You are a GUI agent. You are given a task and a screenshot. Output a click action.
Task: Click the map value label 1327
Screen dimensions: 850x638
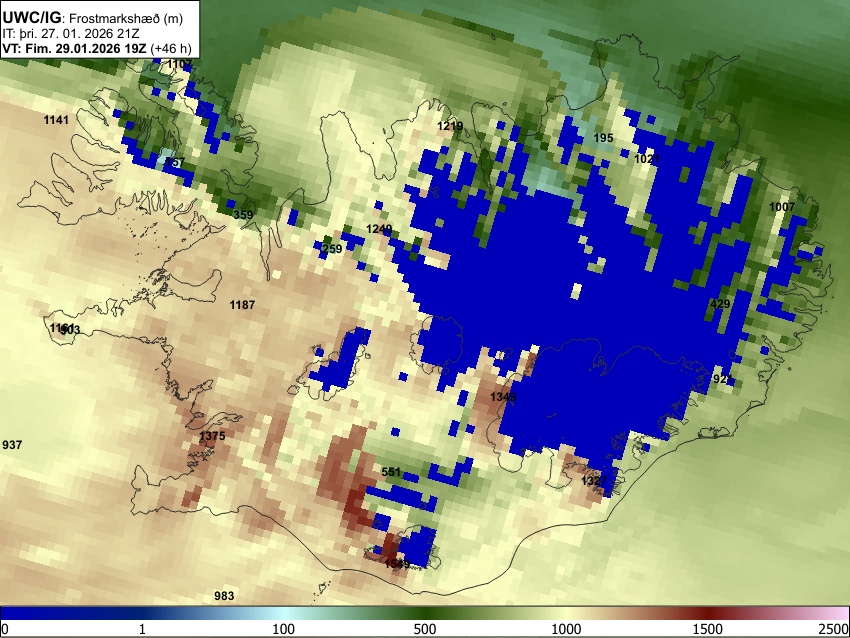594,481
